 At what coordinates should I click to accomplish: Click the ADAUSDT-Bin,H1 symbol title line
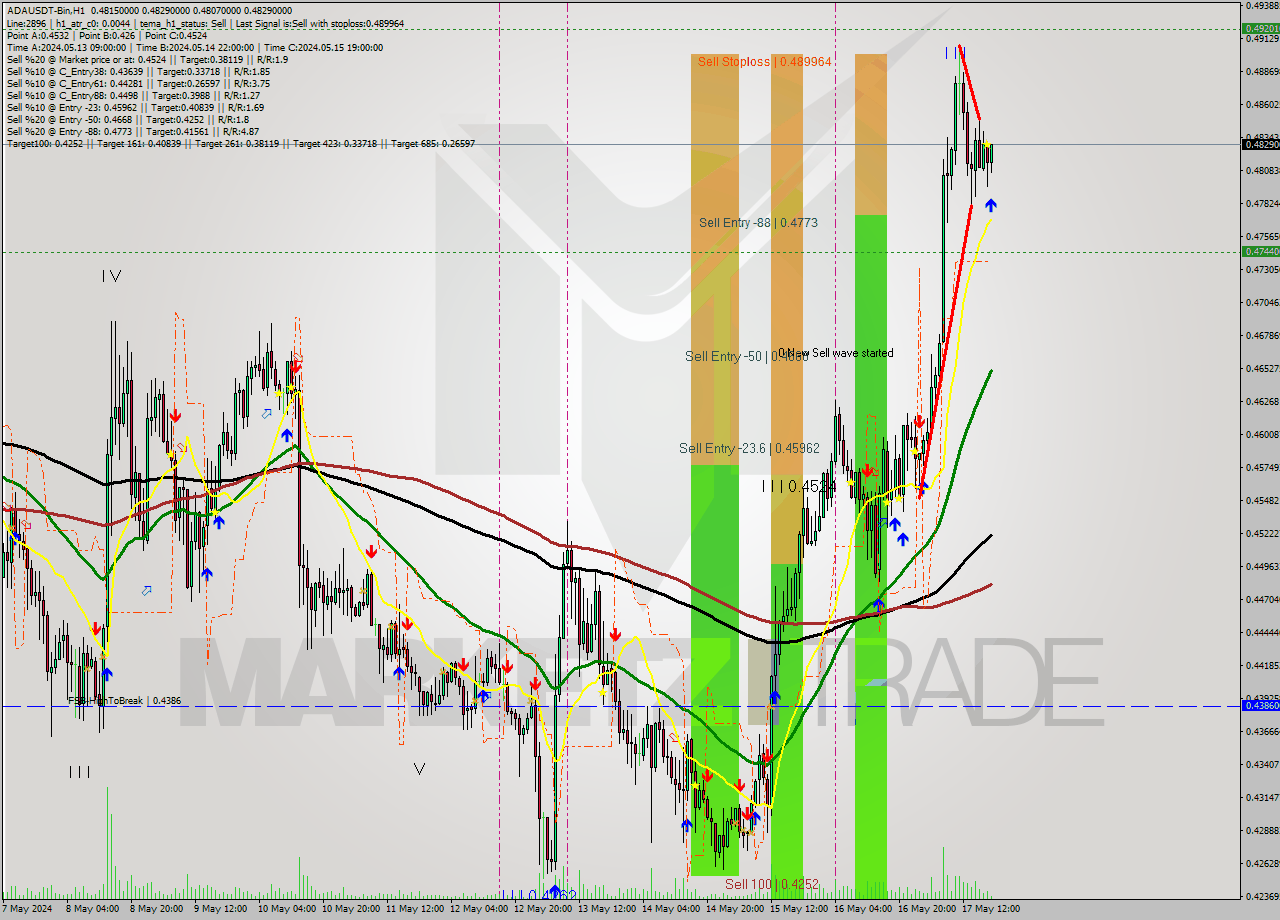[x=149, y=11]
